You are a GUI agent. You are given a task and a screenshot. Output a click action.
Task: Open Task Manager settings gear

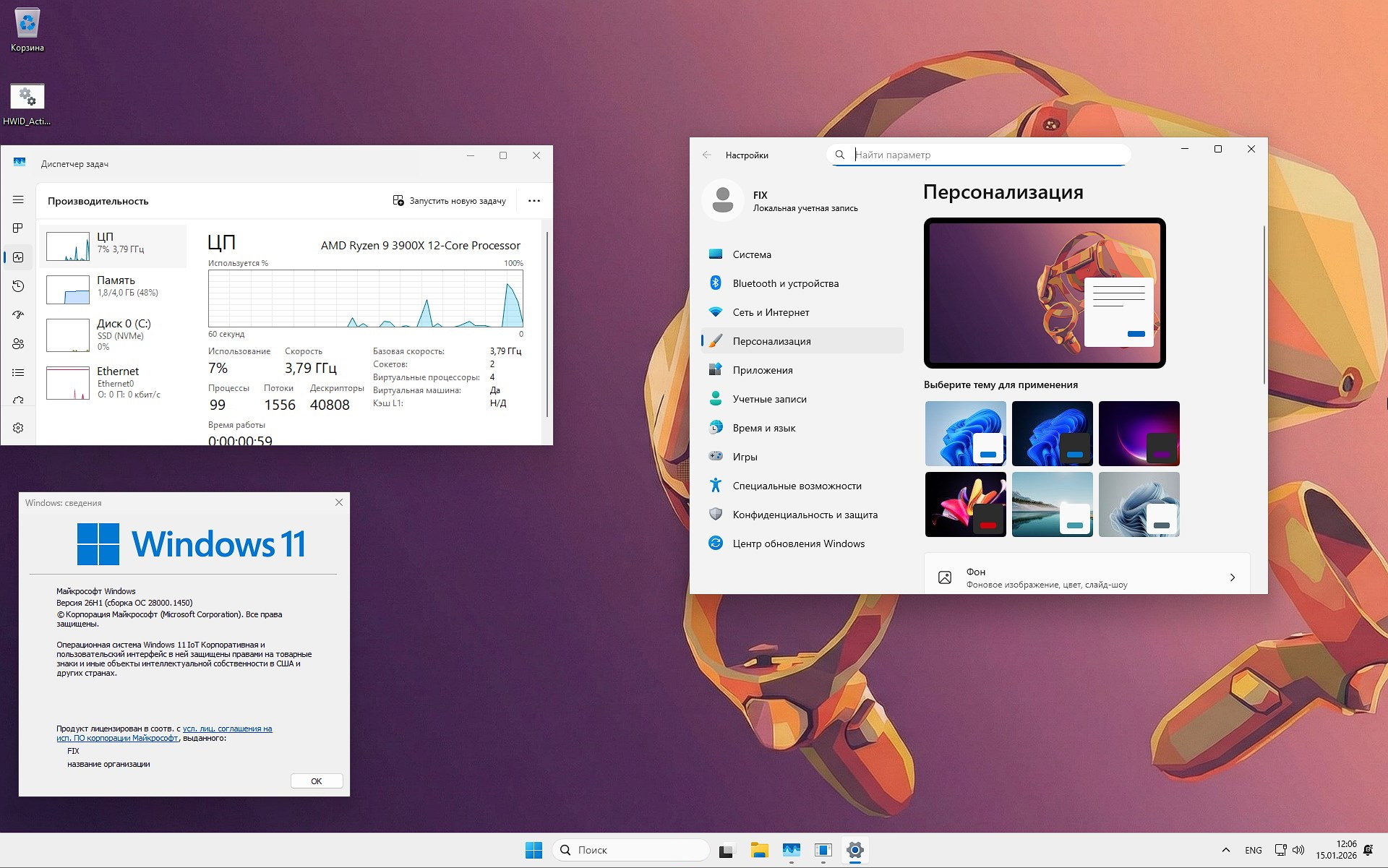point(17,427)
